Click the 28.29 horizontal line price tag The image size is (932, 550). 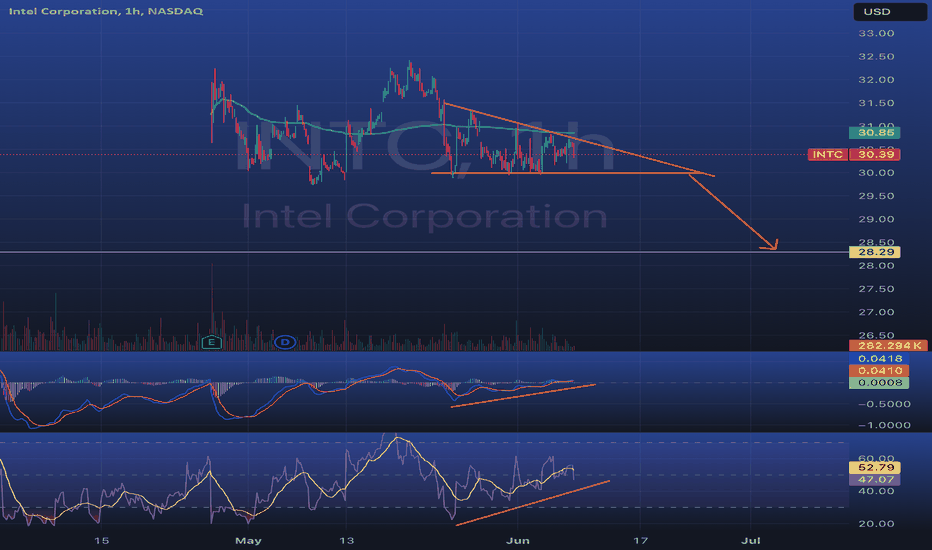pos(876,252)
